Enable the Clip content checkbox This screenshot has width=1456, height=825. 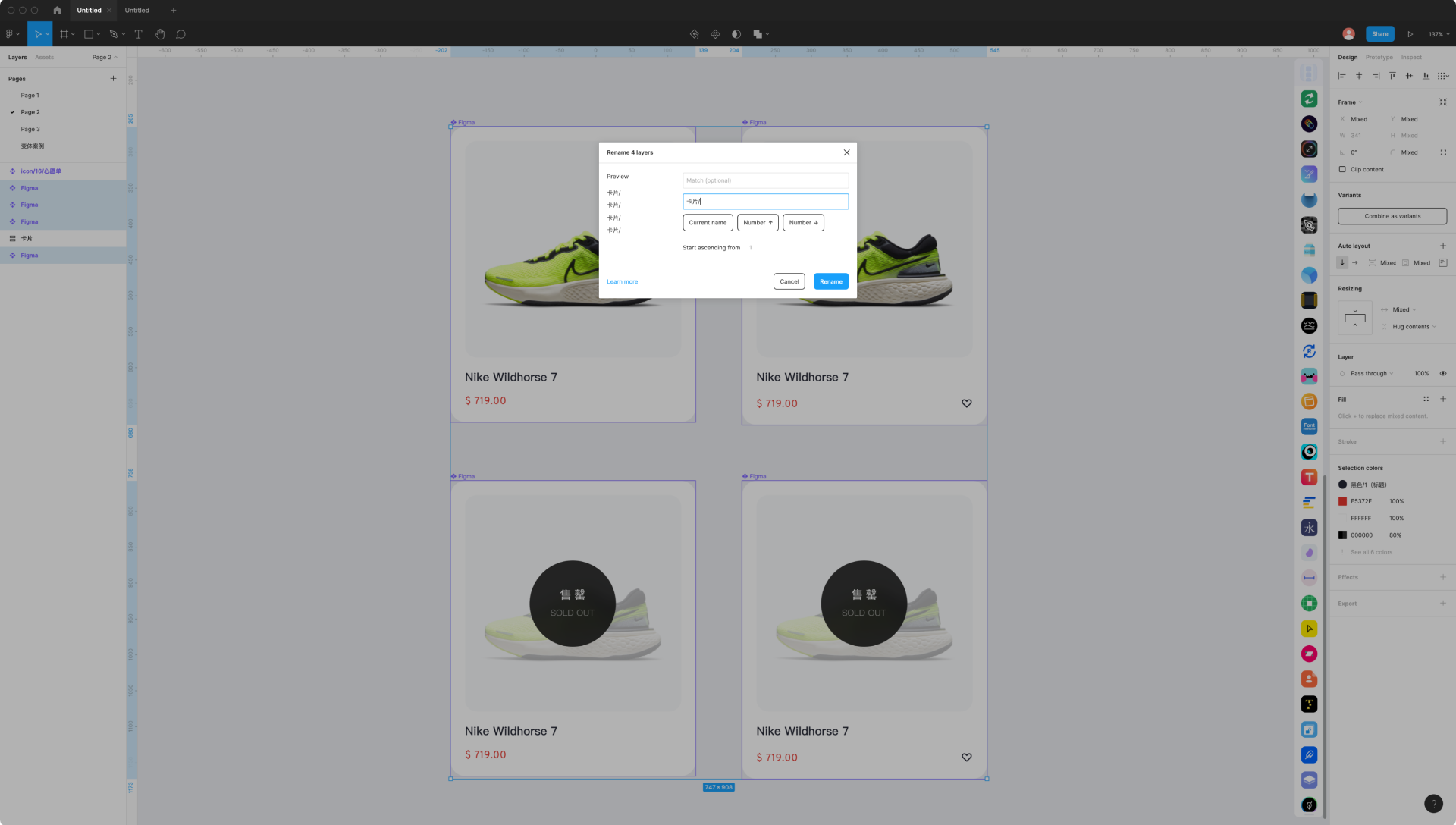click(x=1342, y=170)
